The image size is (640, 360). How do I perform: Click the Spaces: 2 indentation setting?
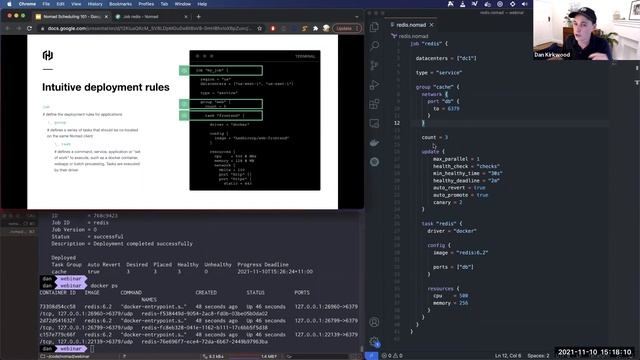pos(538,356)
